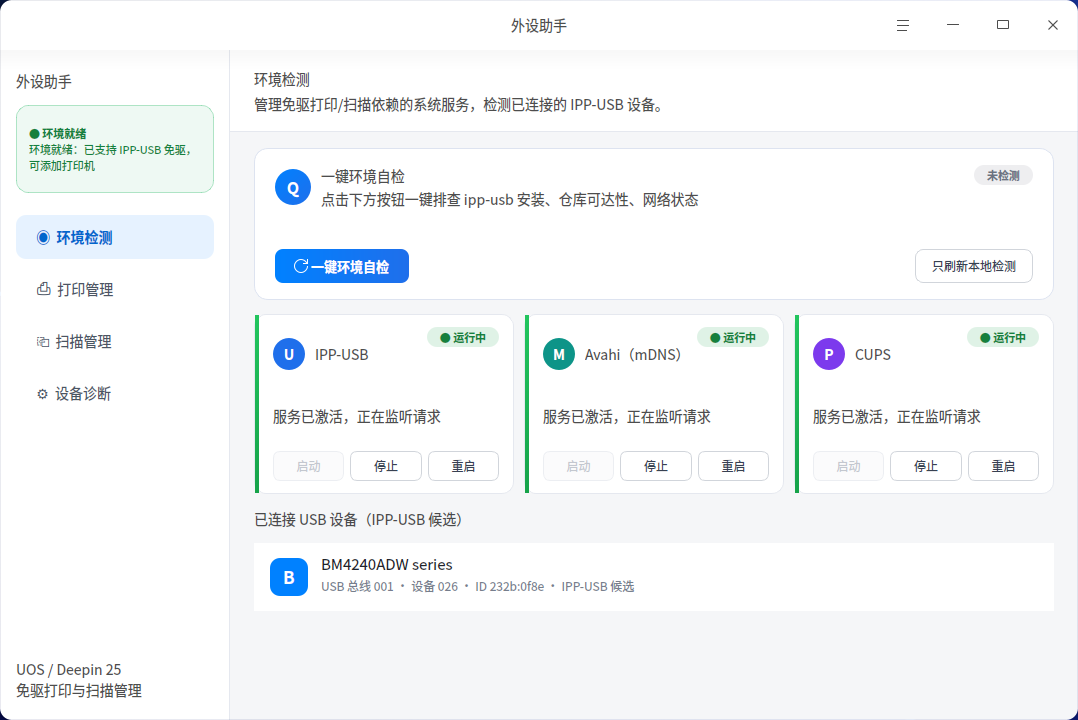Switch to 打印管理 page
This screenshot has height=720, width=1078.
[115, 290]
